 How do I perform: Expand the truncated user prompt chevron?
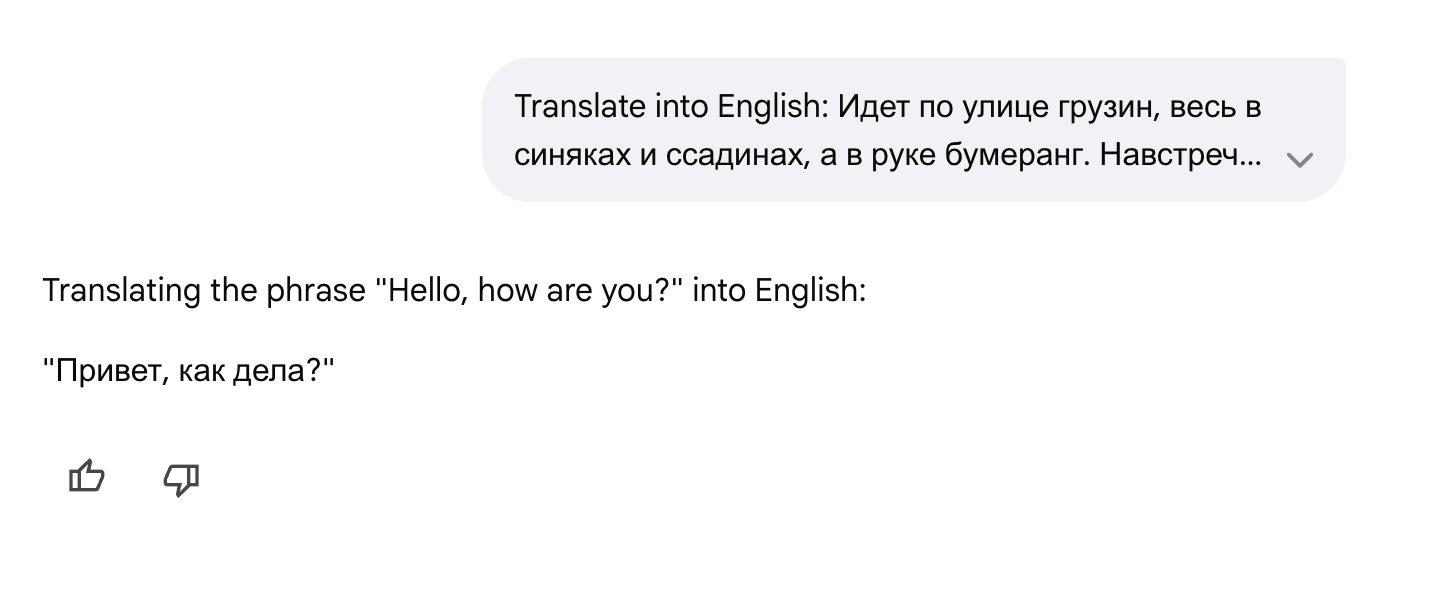tap(1299, 159)
